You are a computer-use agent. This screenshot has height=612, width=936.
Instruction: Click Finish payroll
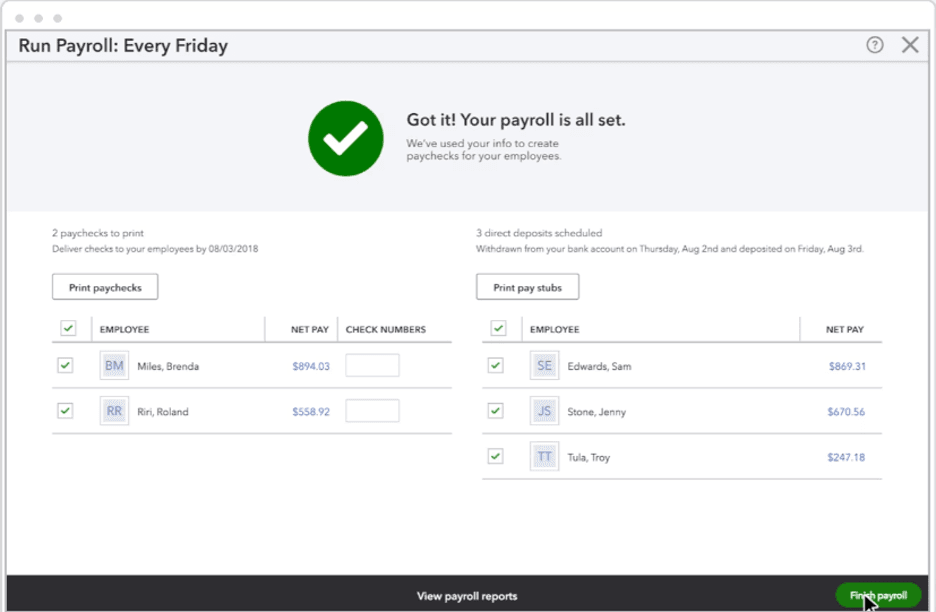click(877, 594)
